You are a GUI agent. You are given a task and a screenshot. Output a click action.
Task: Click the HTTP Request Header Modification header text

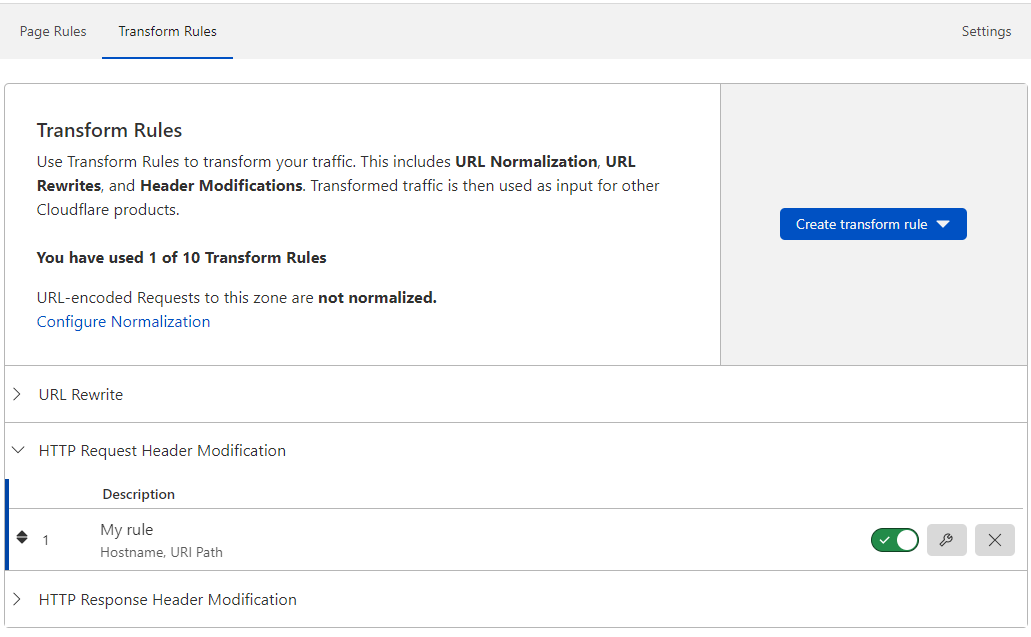[x=161, y=450]
